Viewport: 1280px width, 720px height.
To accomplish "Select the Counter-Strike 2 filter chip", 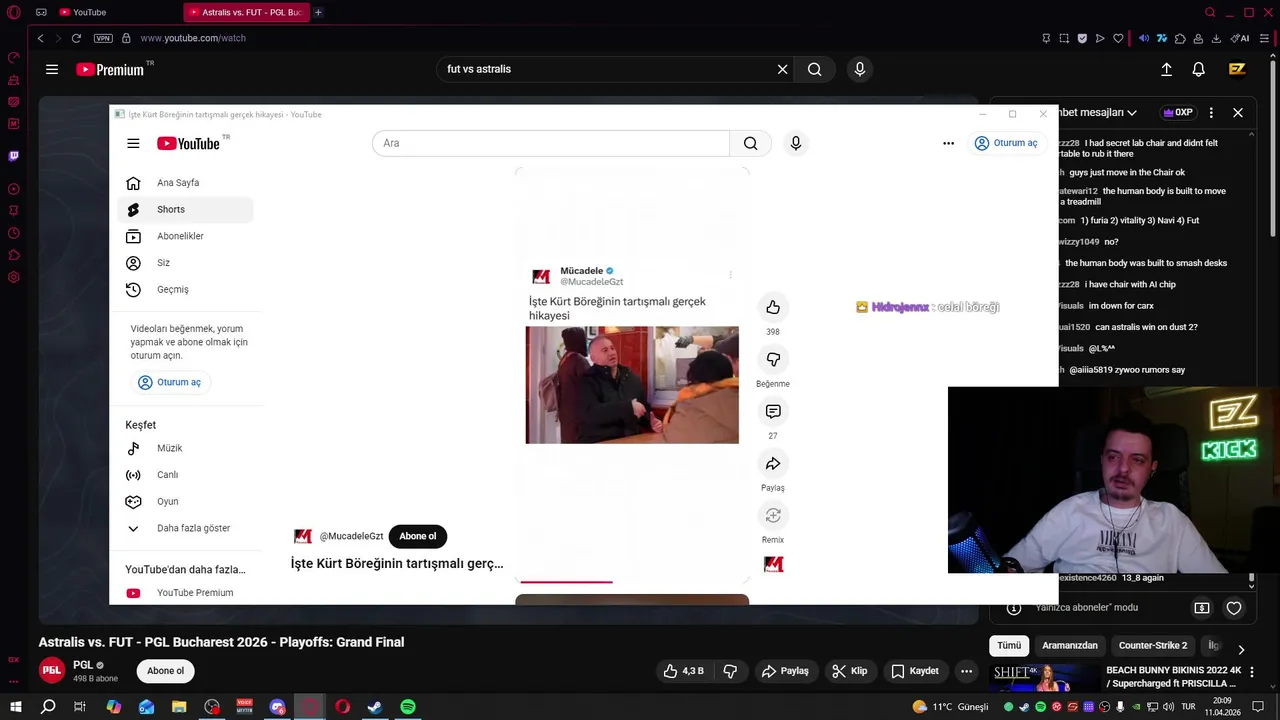I will (x=1153, y=646).
